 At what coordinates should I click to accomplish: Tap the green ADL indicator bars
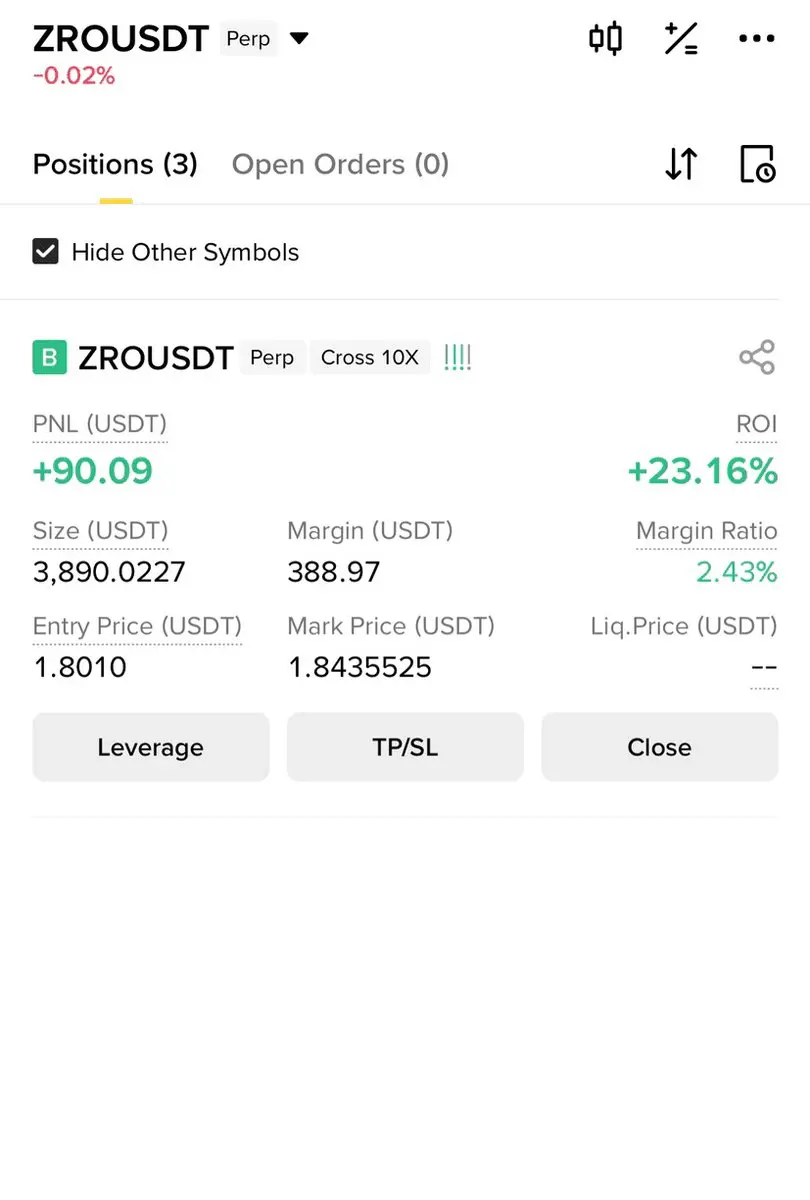(457, 357)
